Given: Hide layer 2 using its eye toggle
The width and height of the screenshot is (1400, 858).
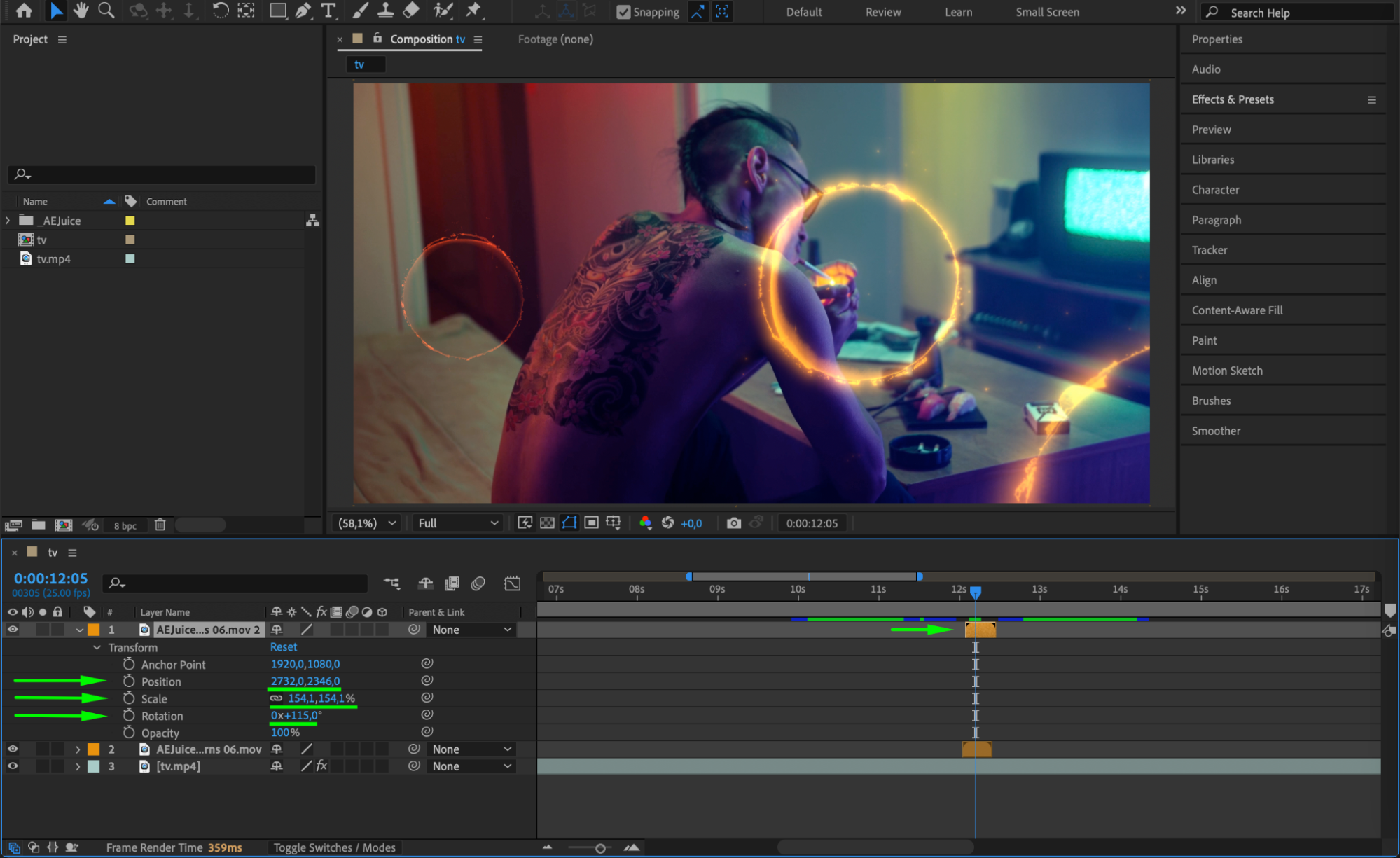Looking at the screenshot, I should 13,749.
